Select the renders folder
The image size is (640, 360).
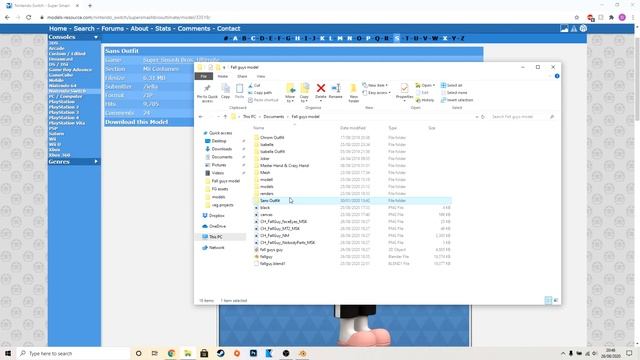click(267, 193)
